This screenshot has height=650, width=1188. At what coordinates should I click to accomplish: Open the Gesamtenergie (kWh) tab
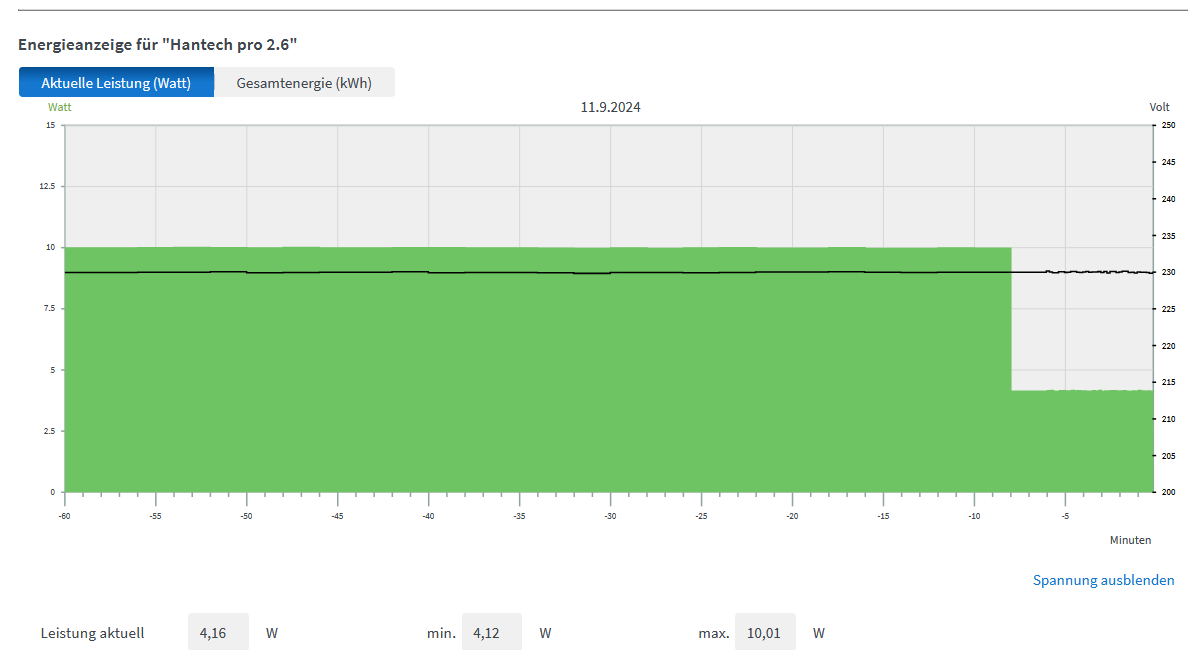click(x=304, y=83)
